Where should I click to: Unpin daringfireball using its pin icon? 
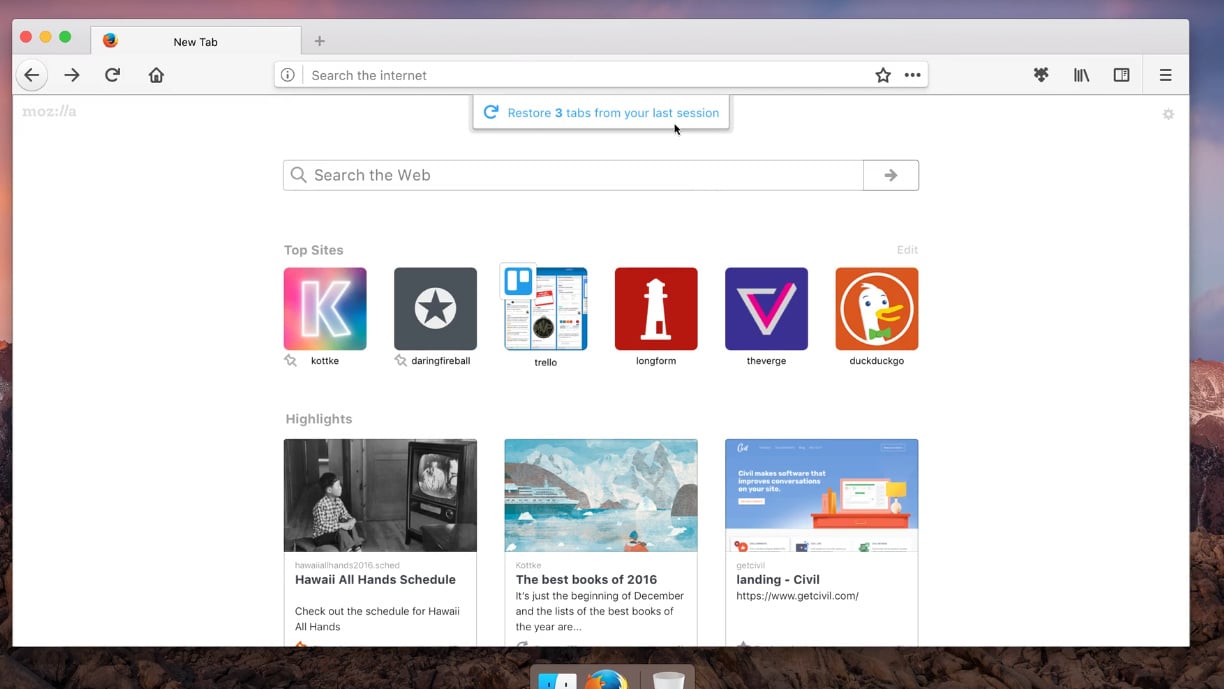coord(400,360)
